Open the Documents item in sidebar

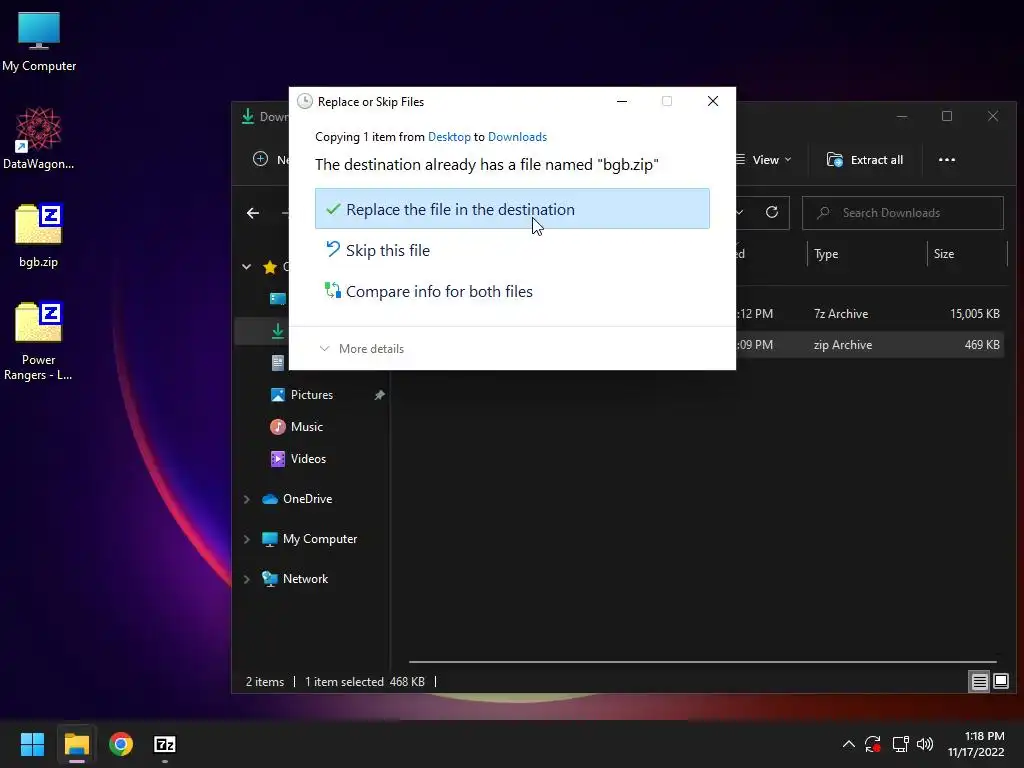[x=278, y=363]
